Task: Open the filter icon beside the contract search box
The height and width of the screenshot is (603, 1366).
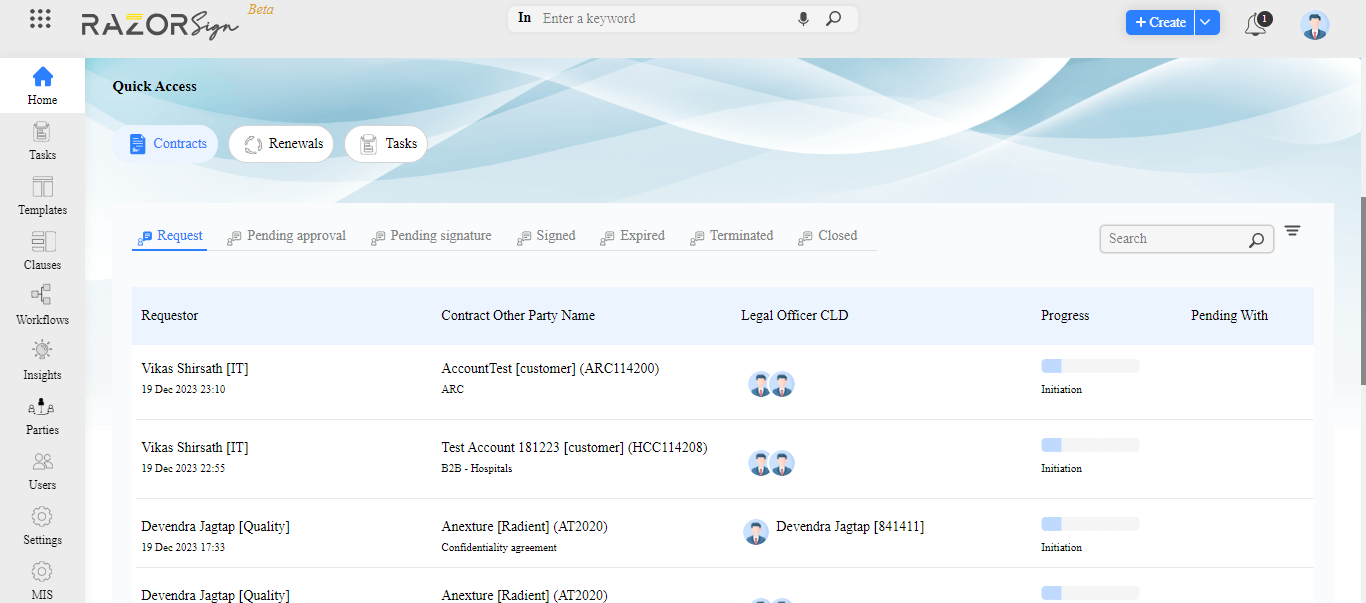Action: (x=1292, y=230)
